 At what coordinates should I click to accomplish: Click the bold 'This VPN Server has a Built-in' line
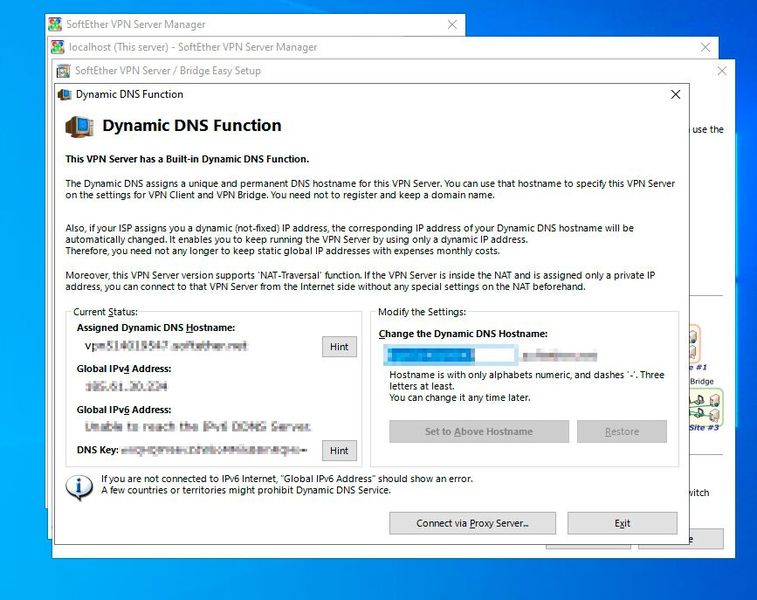[x=187, y=159]
